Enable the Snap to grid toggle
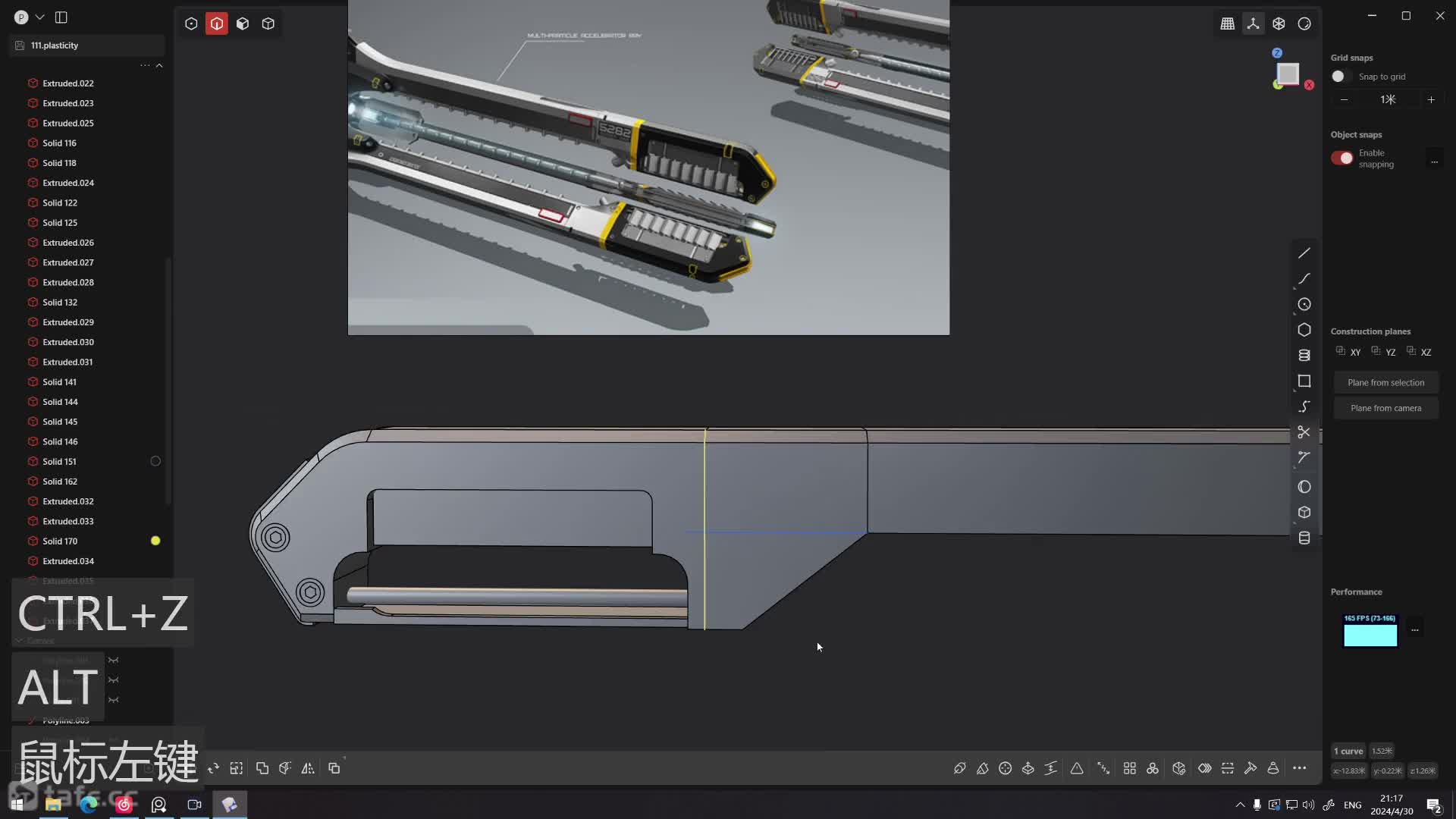Viewport: 1456px width, 819px height. click(x=1341, y=77)
